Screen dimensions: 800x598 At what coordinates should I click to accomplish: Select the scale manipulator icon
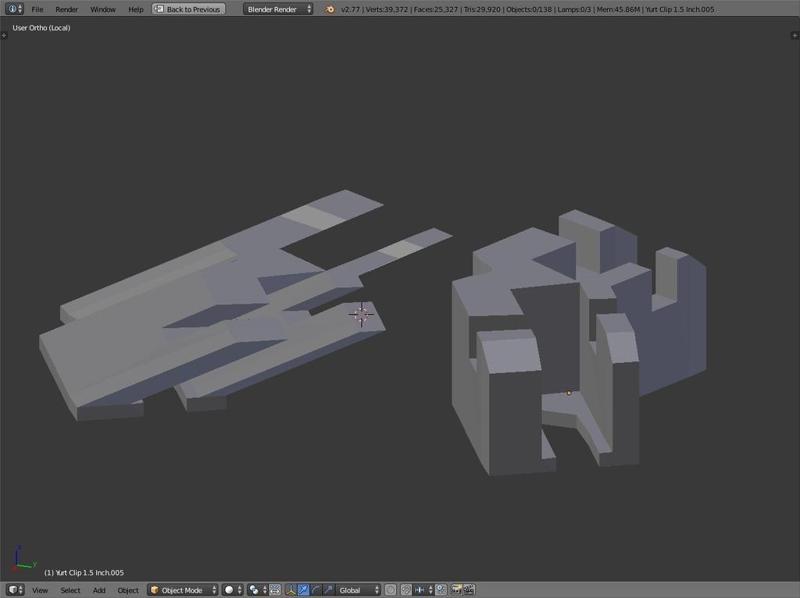(328, 590)
